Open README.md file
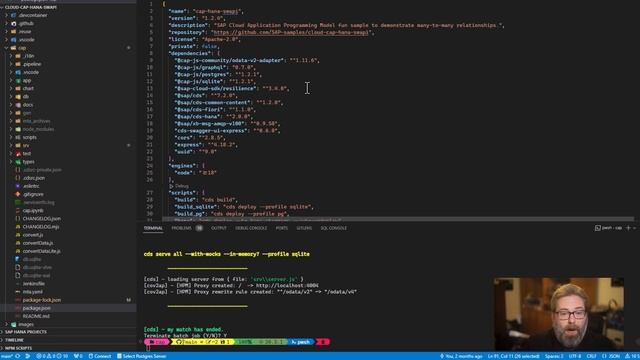The image size is (640, 360). click(x=36, y=316)
